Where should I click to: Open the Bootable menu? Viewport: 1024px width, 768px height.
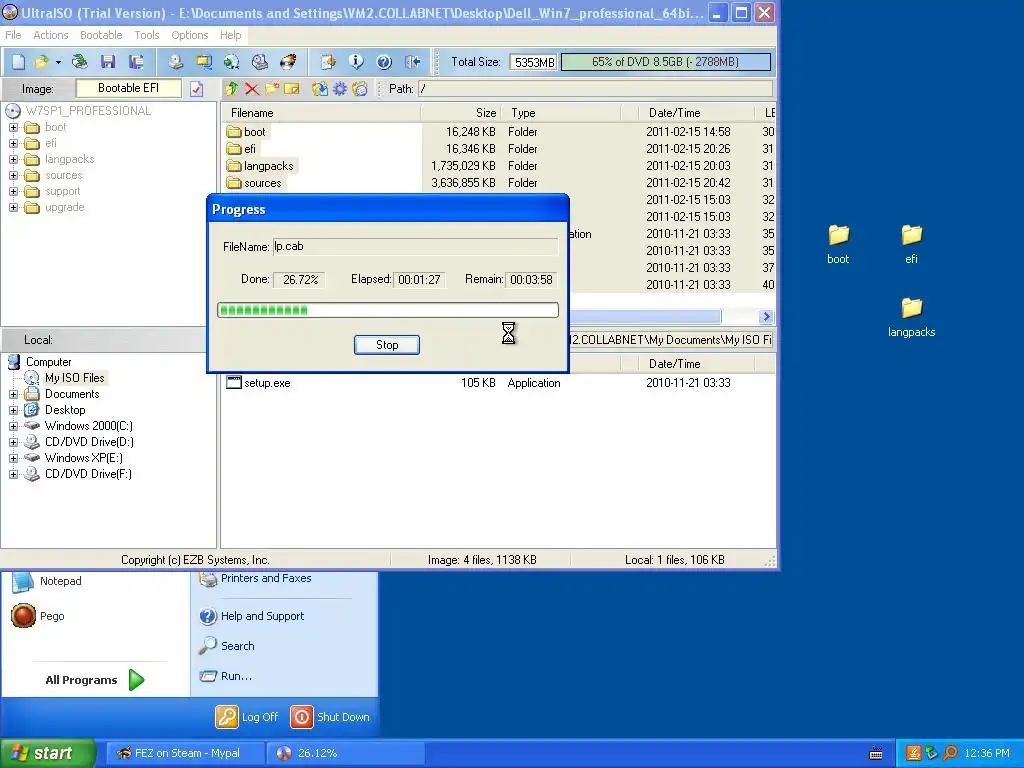point(101,35)
